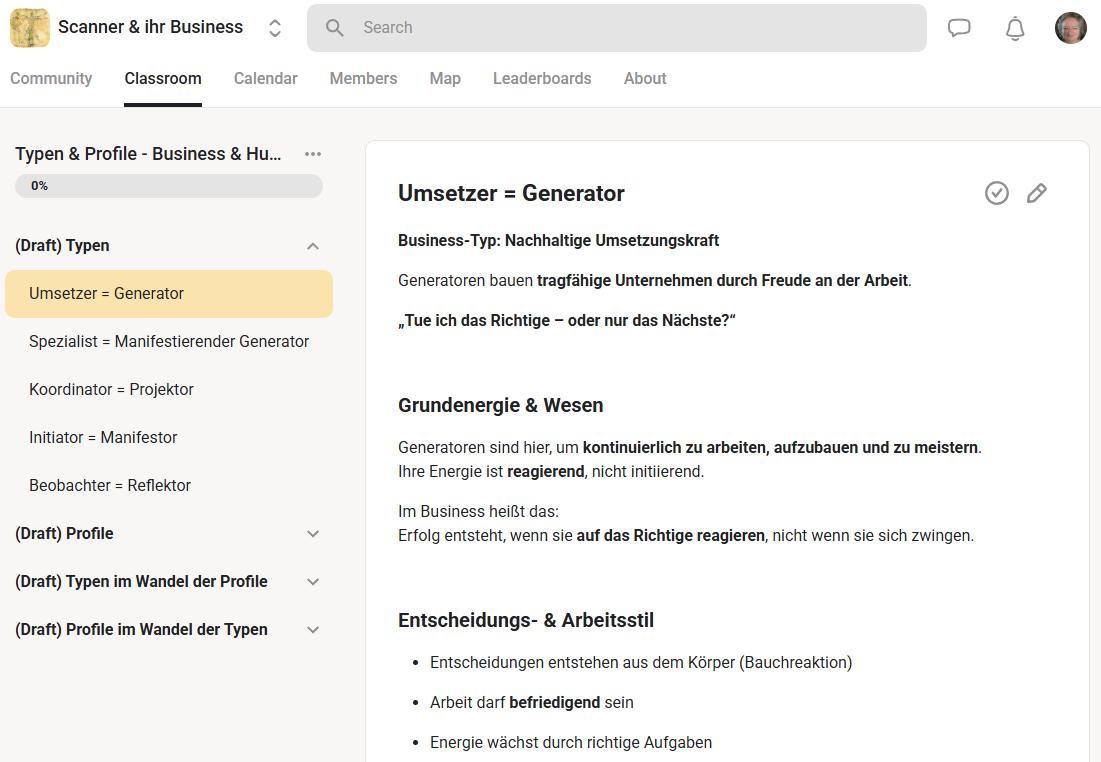Open the Beobachter = Reflektor lesson
The height and width of the screenshot is (762, 1101).
coord(110,486)
